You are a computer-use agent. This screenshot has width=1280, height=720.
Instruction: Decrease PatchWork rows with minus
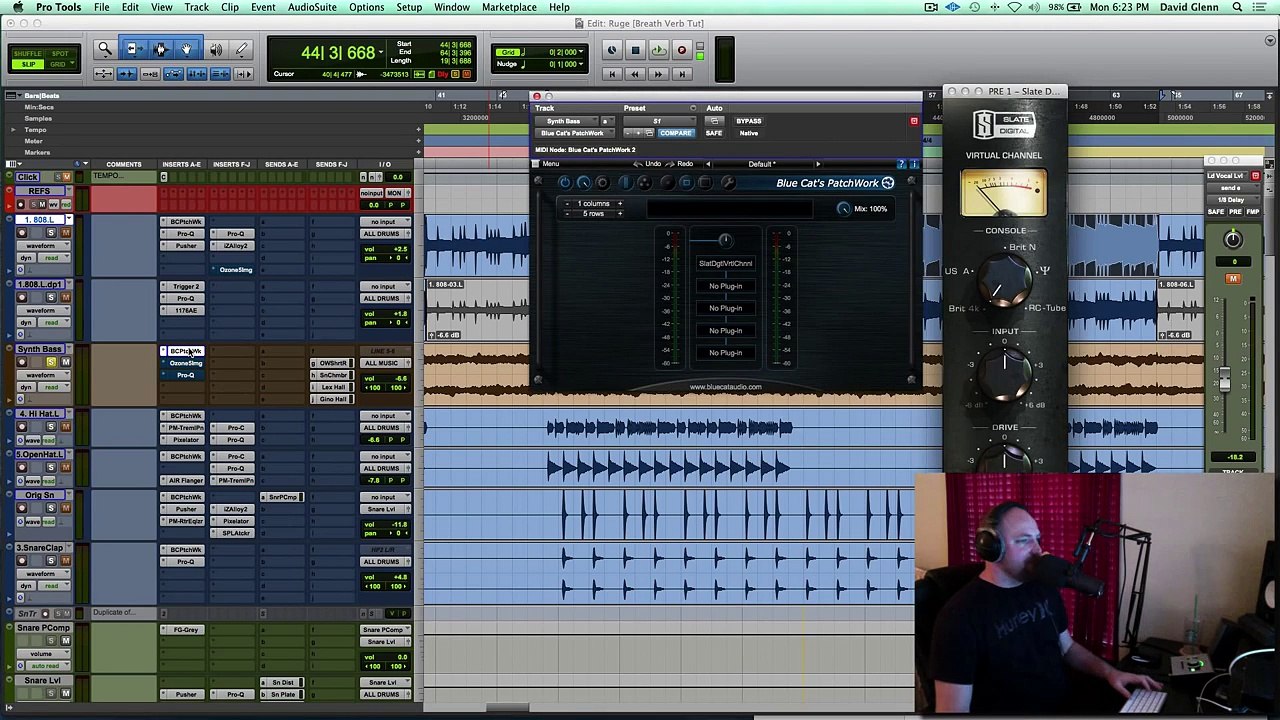pyautogui.click(x=568, y=214)
